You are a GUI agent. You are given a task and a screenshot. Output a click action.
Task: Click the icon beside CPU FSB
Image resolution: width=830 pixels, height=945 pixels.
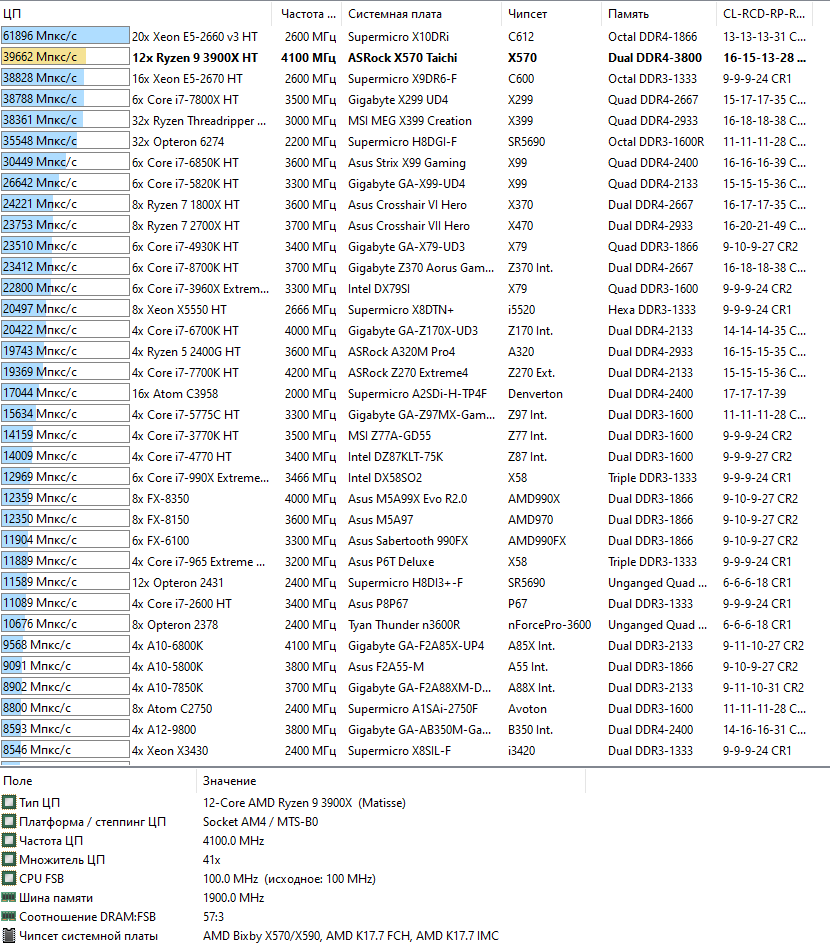[8, 879]
